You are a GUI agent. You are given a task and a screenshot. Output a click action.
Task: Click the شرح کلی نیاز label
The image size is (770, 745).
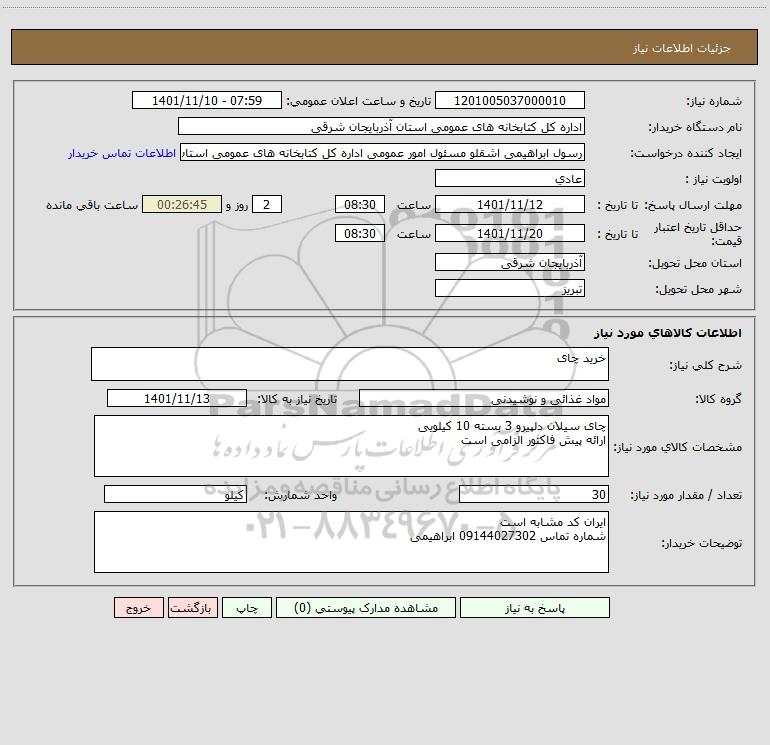coord(706,365)
